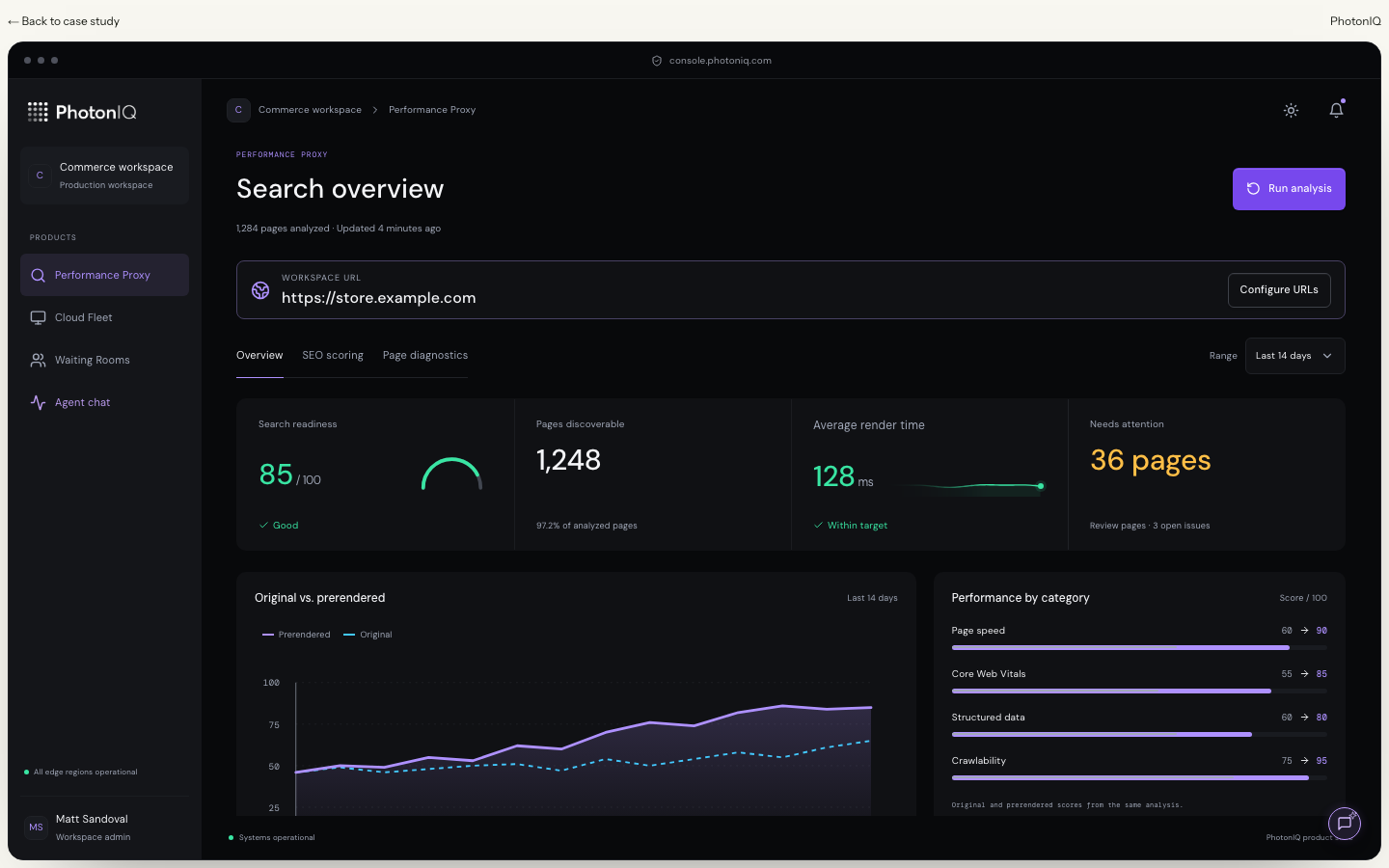This screenshot has height=868, width=1389.
Task: Click the Matt Sandoval profile name
Action: 92,819
